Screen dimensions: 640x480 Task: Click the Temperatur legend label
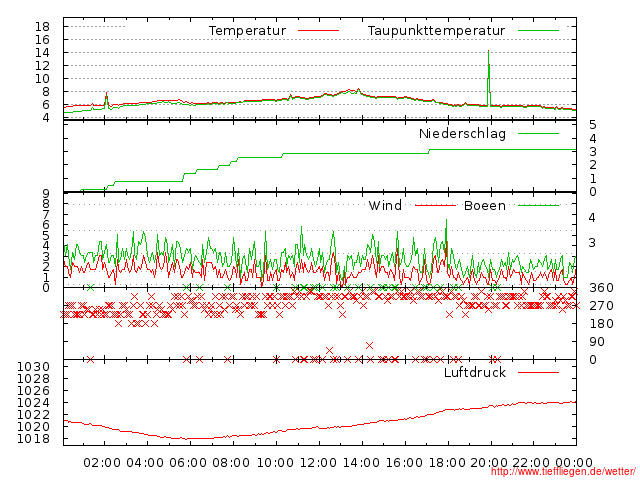247,31
